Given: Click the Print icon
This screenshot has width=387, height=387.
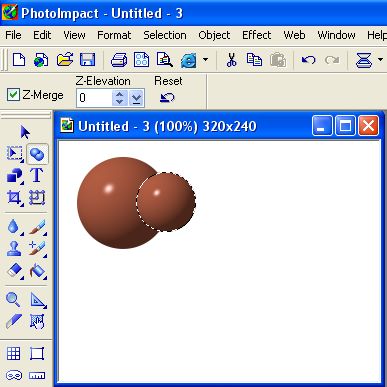Looking at the screenshot, I should (119, 60).
